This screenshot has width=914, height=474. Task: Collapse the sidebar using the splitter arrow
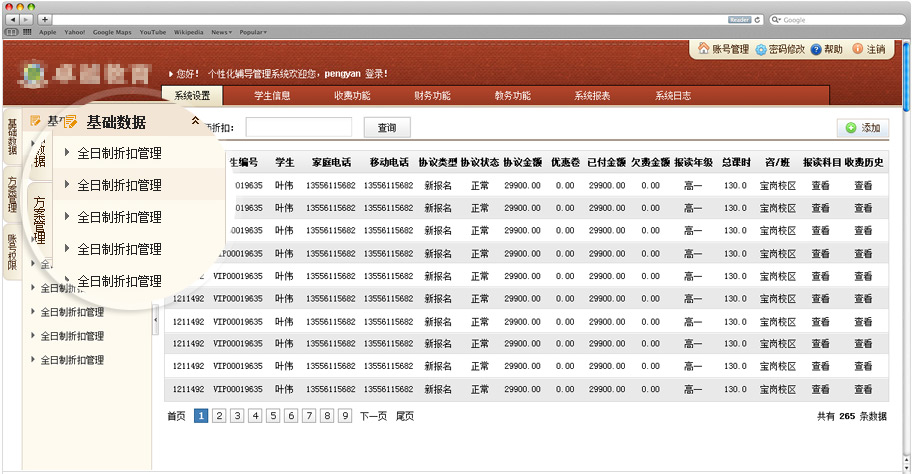(155, 321)
